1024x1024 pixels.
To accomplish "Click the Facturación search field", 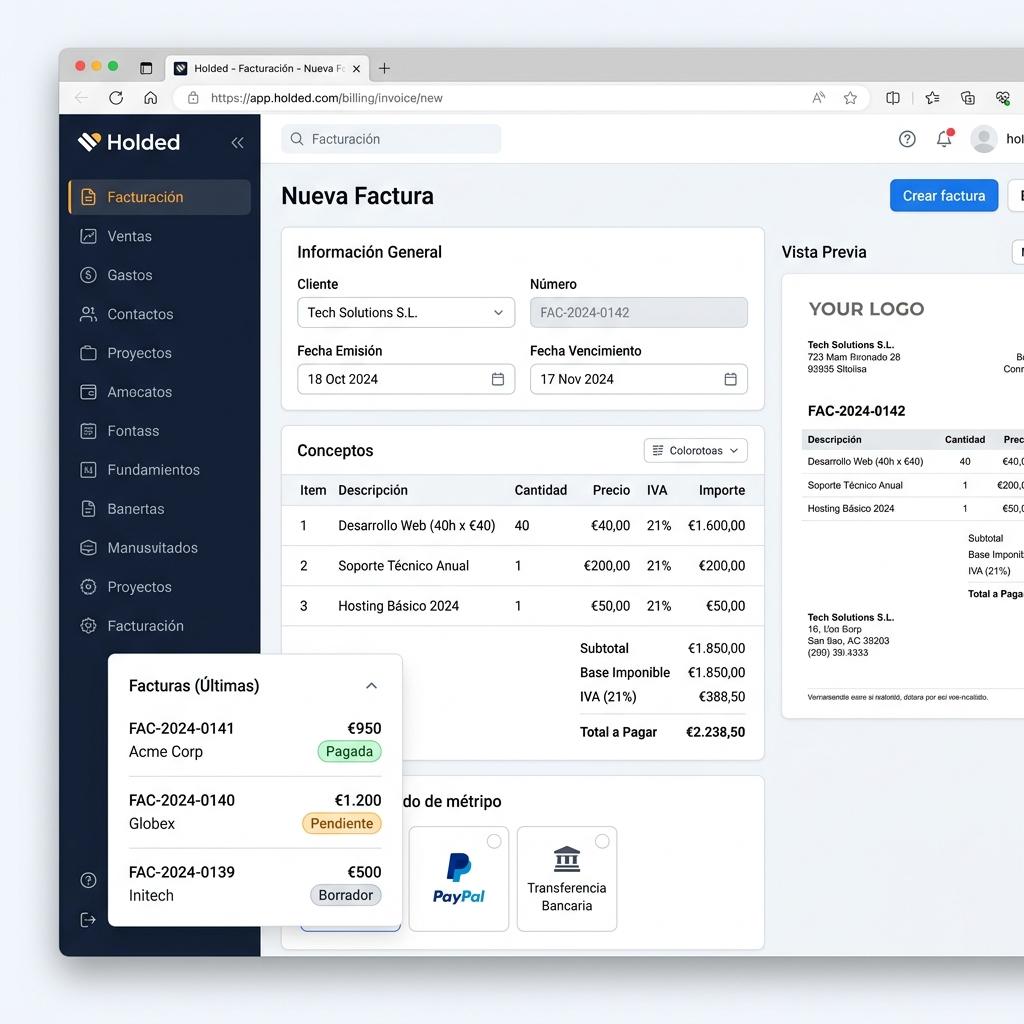I will click(390, 139).
